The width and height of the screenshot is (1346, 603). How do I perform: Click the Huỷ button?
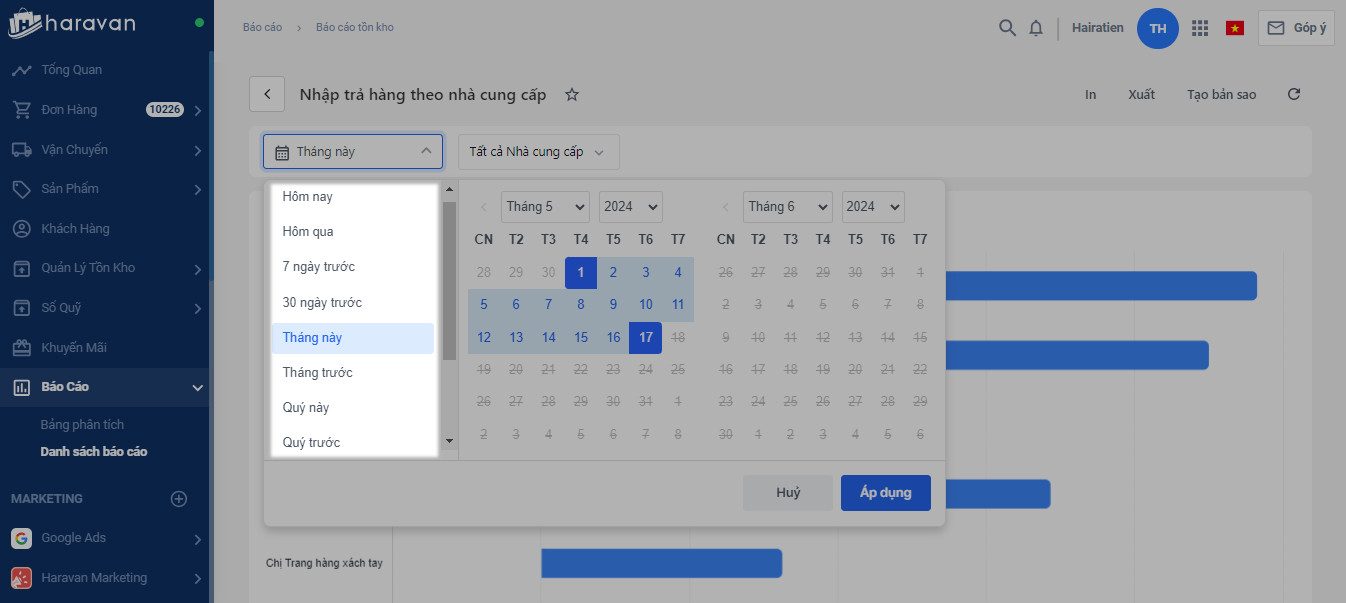click(788, 493)
